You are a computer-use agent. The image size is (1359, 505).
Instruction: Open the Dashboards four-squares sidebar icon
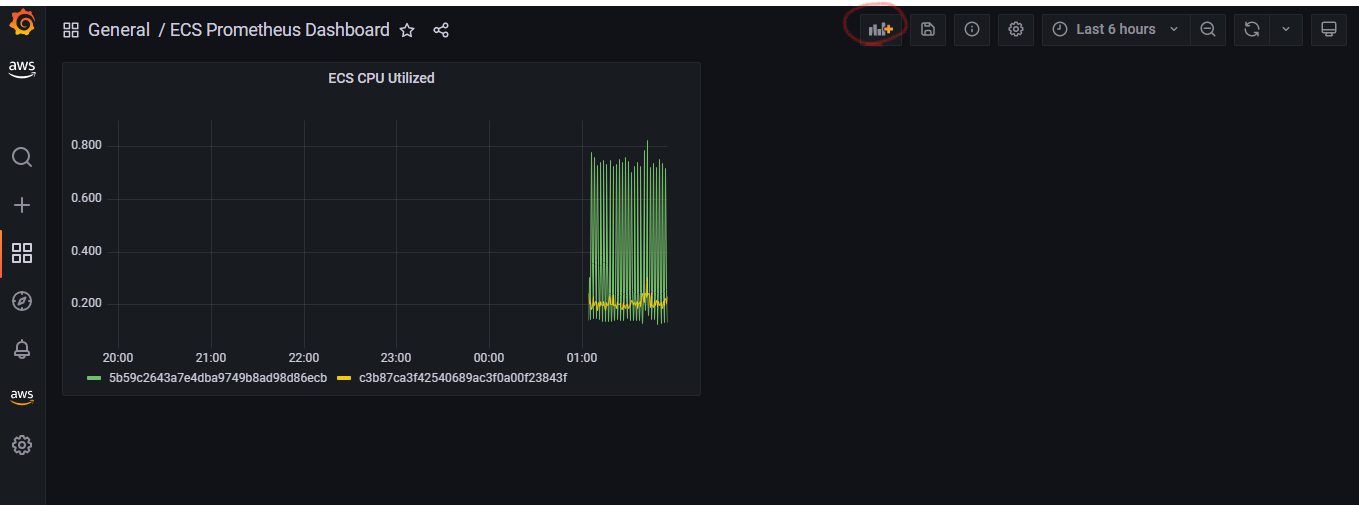tap(22, 252)
